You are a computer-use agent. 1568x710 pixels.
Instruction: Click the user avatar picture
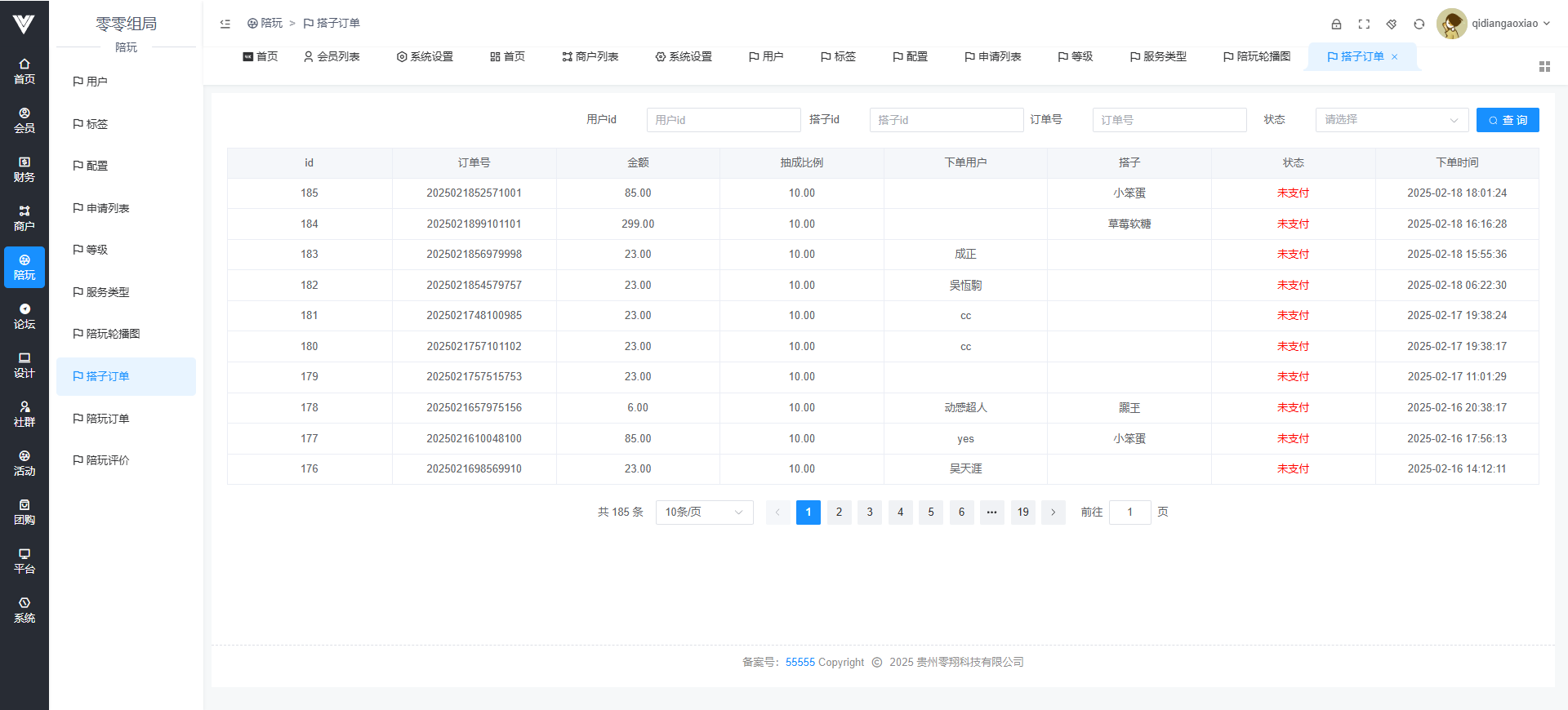[1451, 24]
